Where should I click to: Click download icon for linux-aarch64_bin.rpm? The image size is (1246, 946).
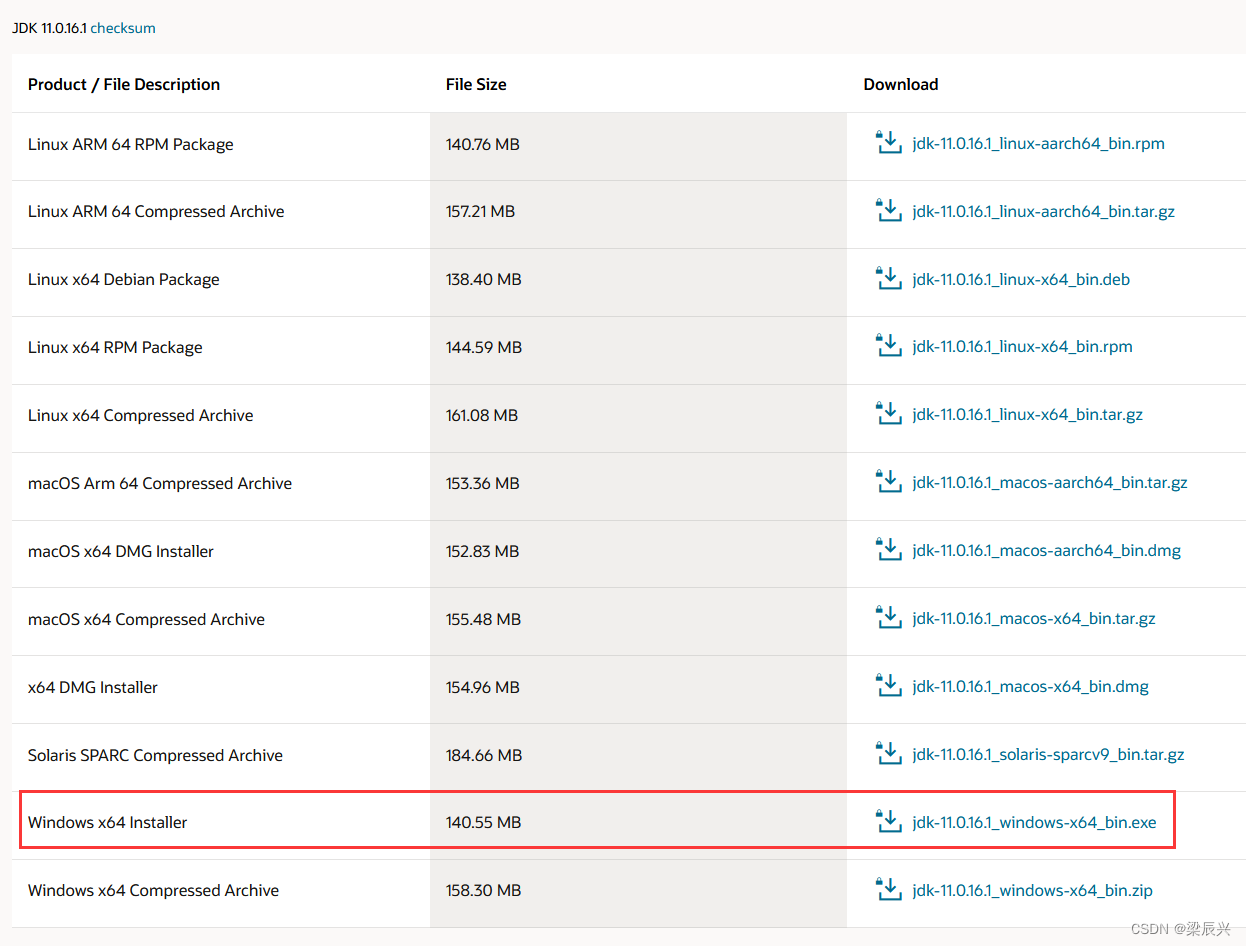point(888,142)
